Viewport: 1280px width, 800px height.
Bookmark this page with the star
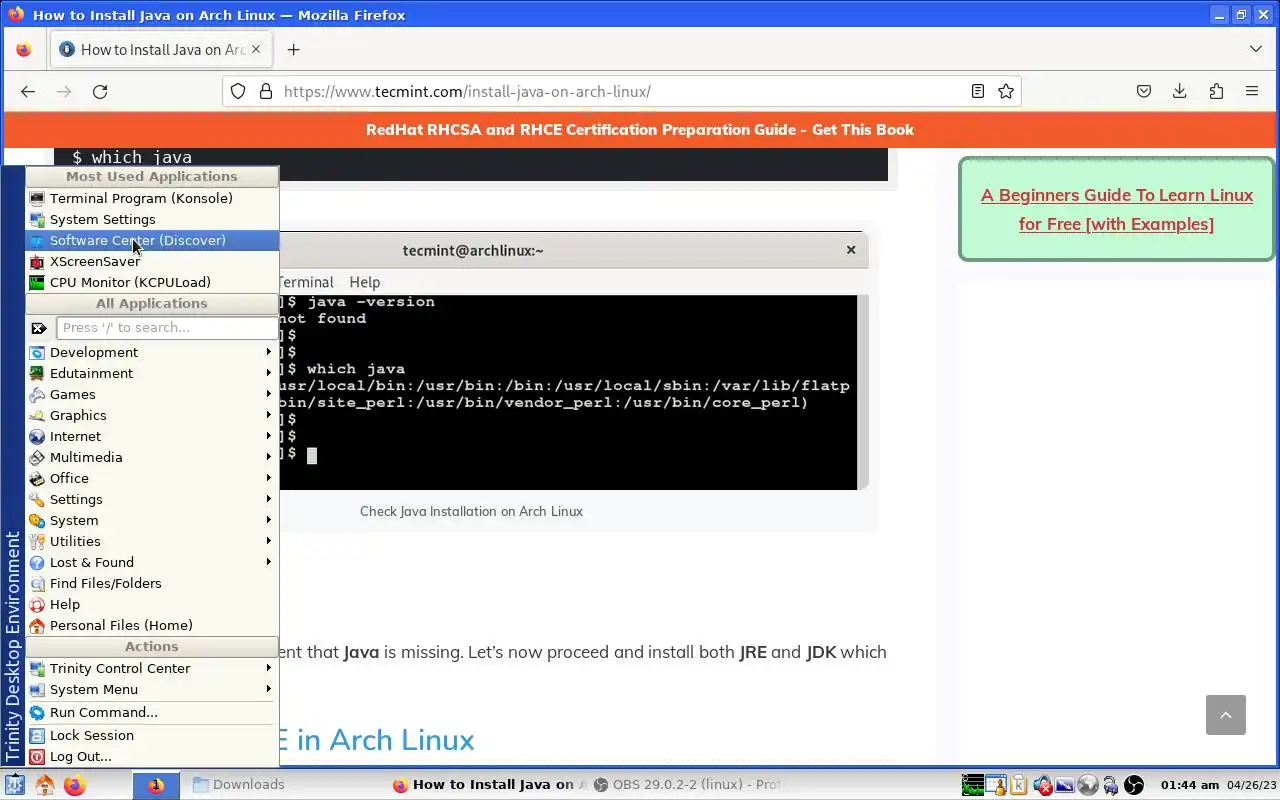(1006, 91)
